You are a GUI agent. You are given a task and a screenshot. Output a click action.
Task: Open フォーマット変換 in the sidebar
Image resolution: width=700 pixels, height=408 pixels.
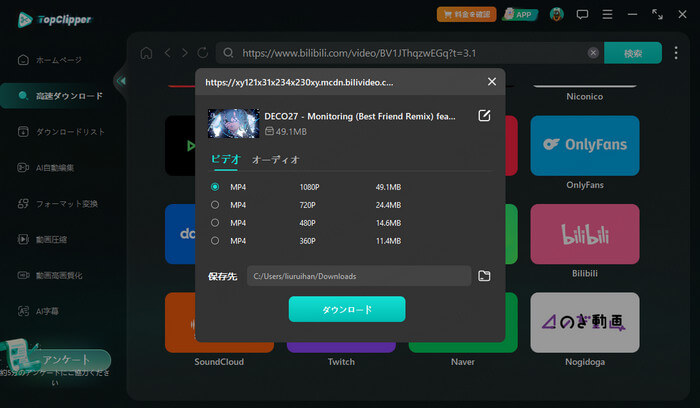[x=58, y=204]
